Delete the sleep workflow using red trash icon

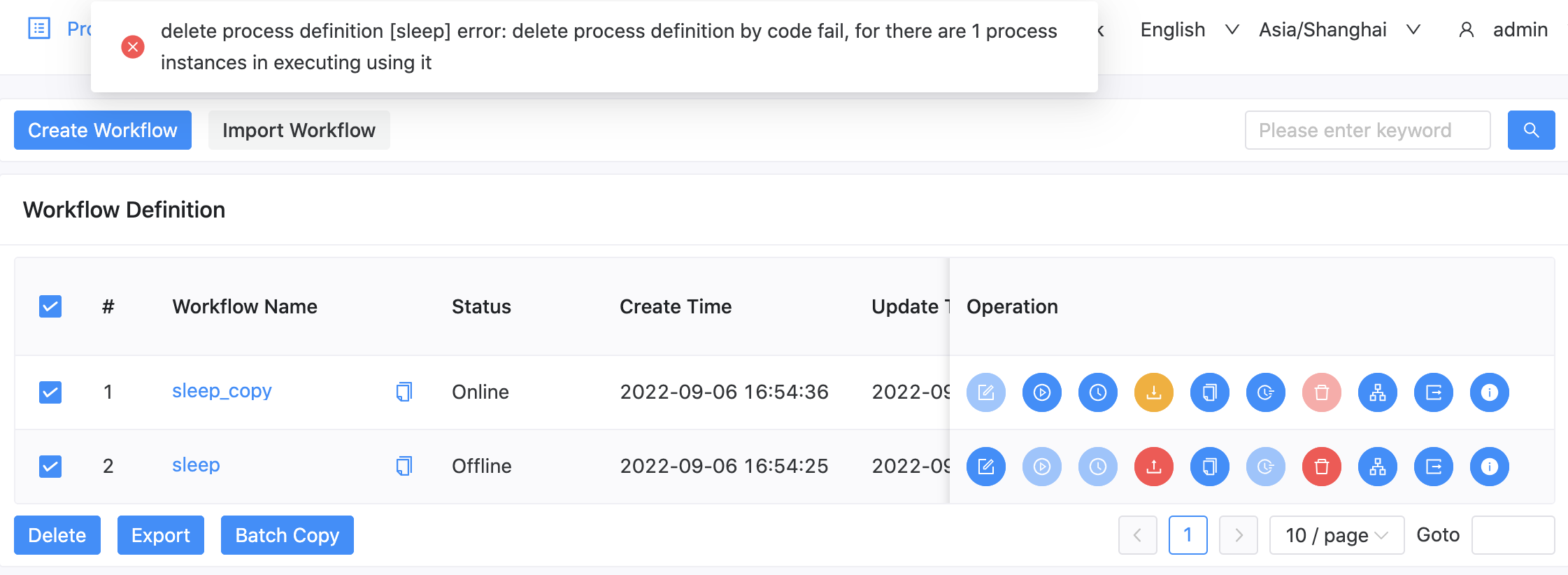(1321, 466)
